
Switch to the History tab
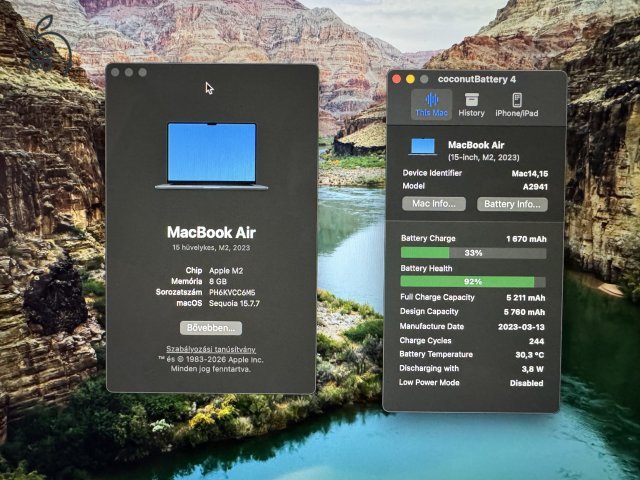click(471, 104)
